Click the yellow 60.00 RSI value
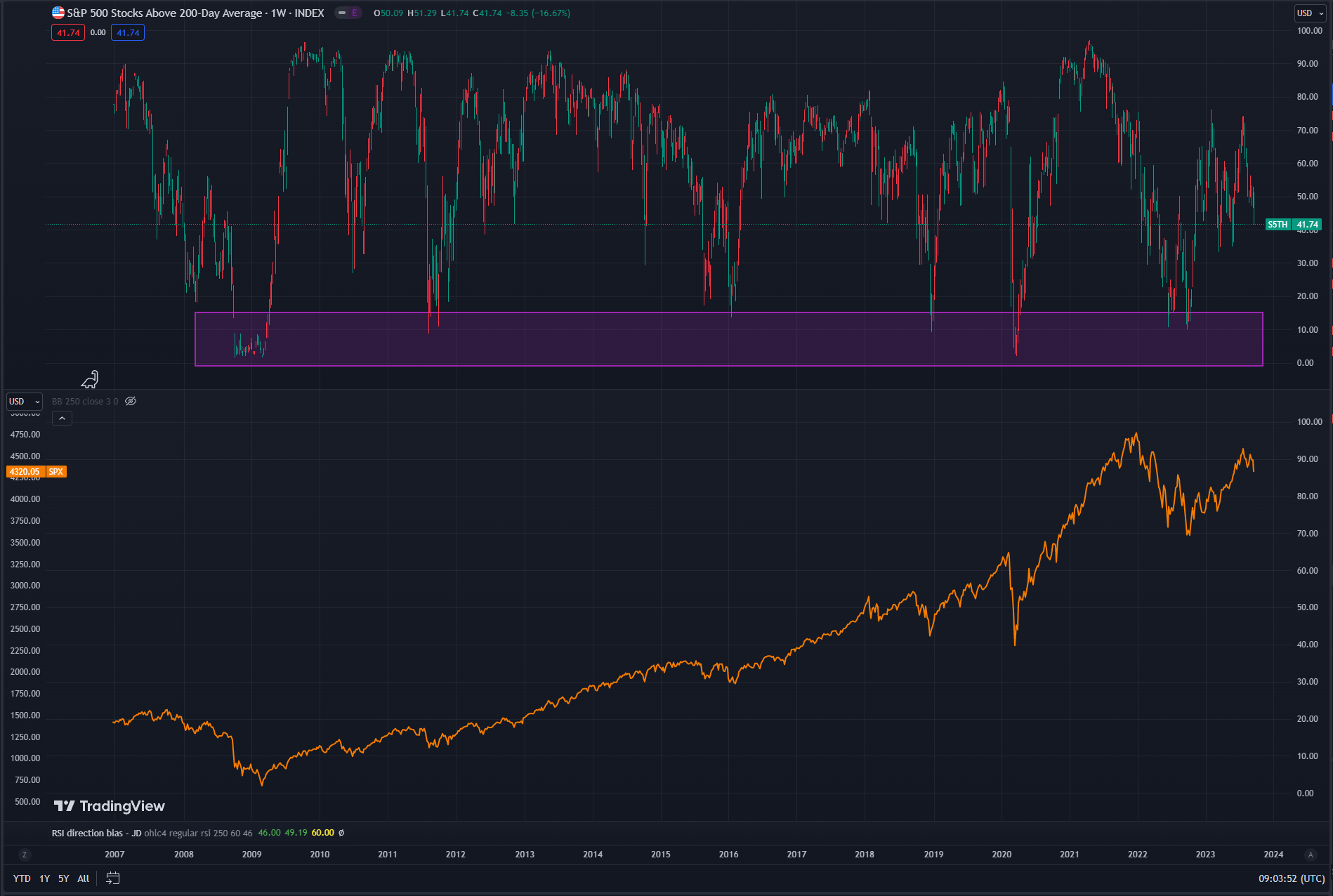The width and height of the screenshot is (1333, 896). 323,833
